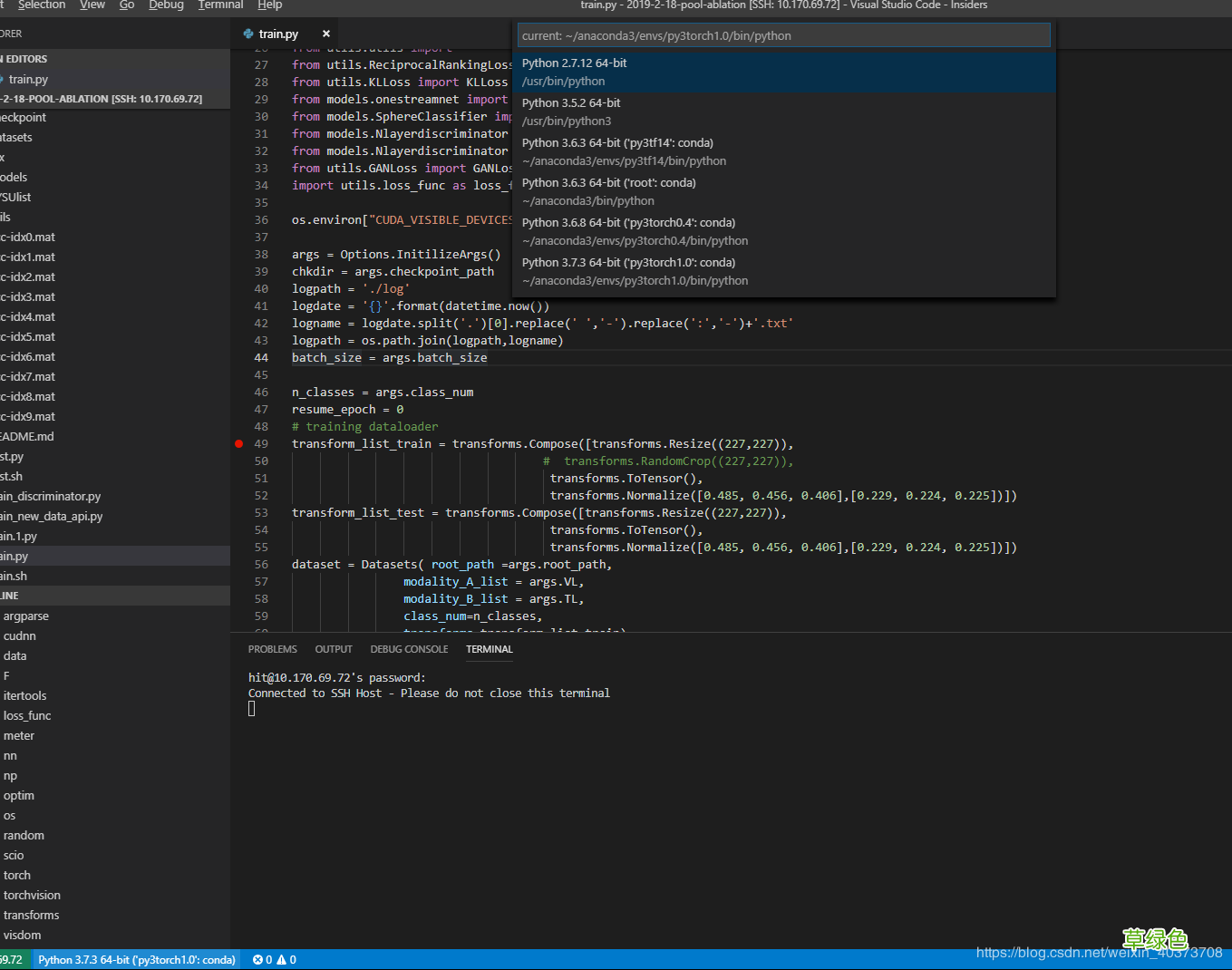
Task: Switch to the PROBLEMS tab
Action: 272,649
